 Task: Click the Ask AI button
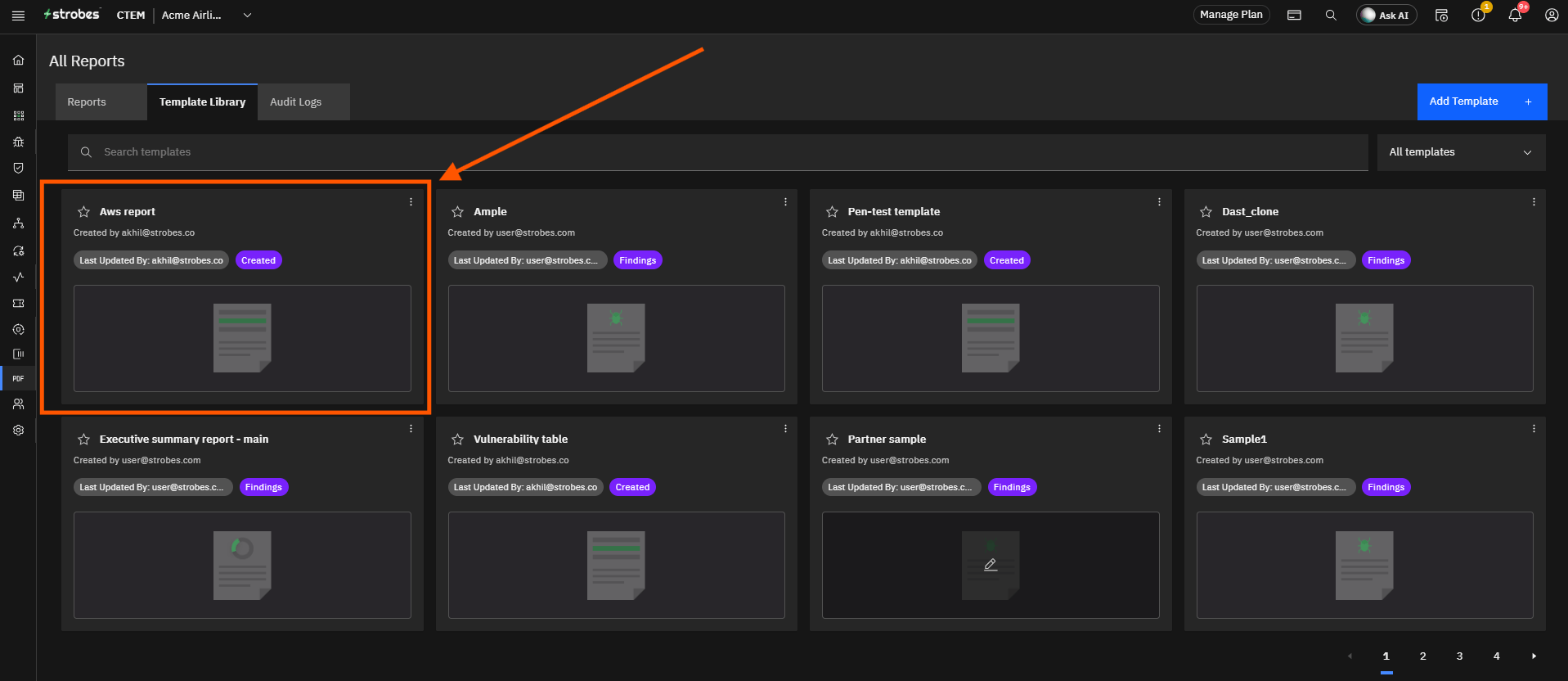[x=1386, y=15]
